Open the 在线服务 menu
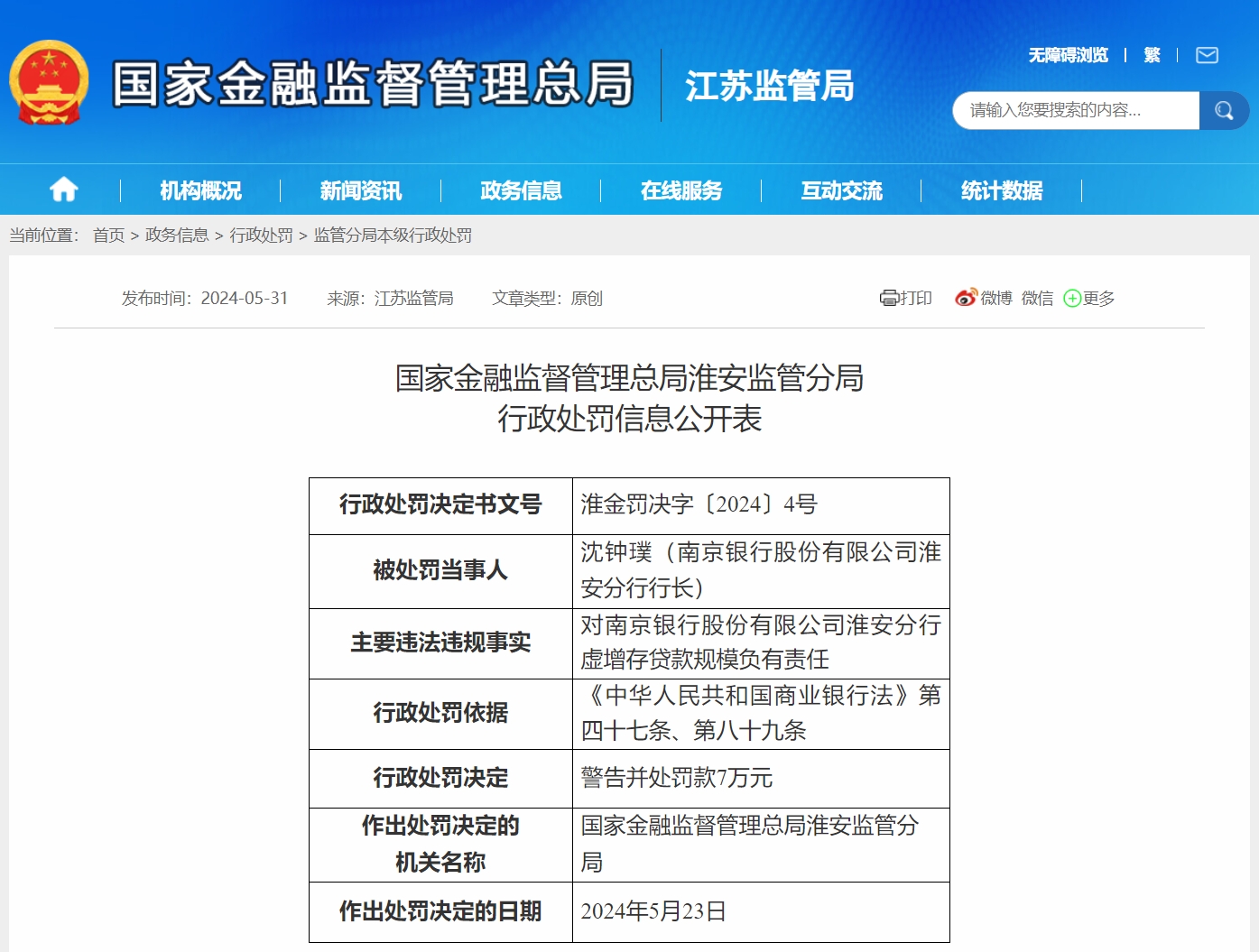 pyautogui.click(x=681, y=190)
